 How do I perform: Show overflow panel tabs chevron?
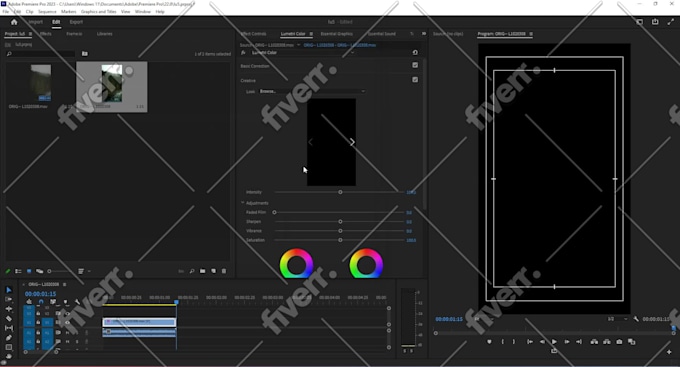coord(424,34)
